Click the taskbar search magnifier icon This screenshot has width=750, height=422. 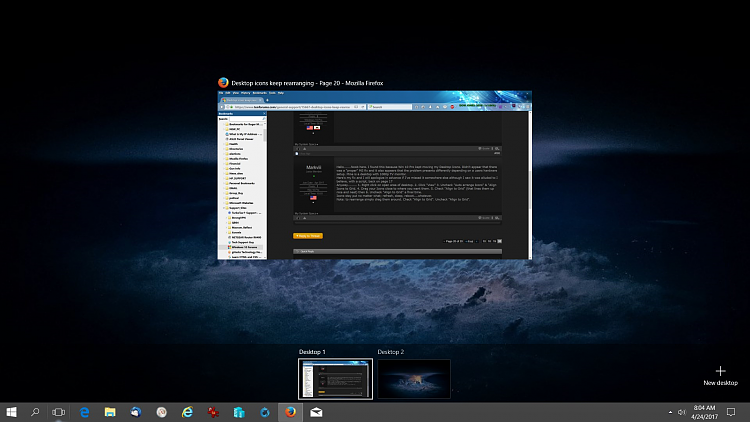(35, 411)
